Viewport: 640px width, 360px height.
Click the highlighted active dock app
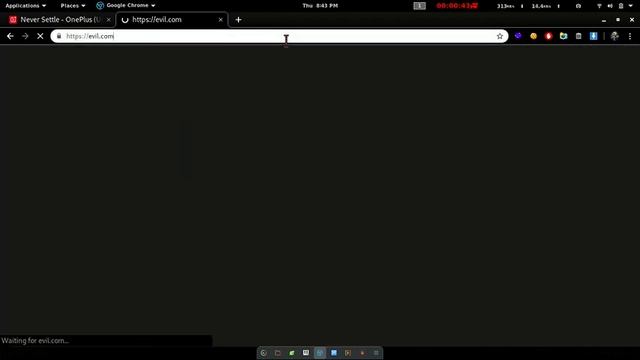click(320, 353)
